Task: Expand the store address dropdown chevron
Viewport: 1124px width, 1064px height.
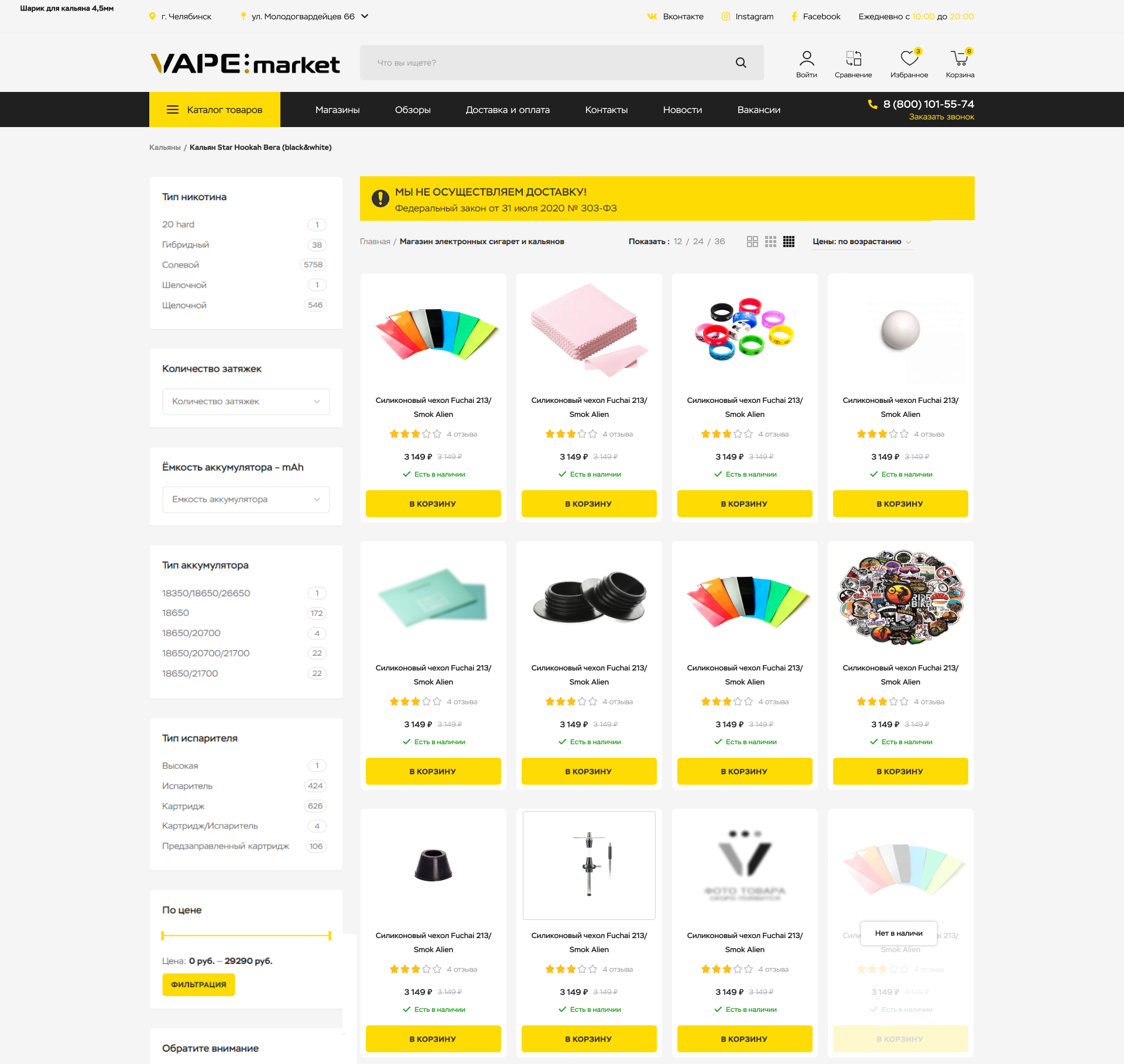Action: pyautogui.click(x=365, y=16)
